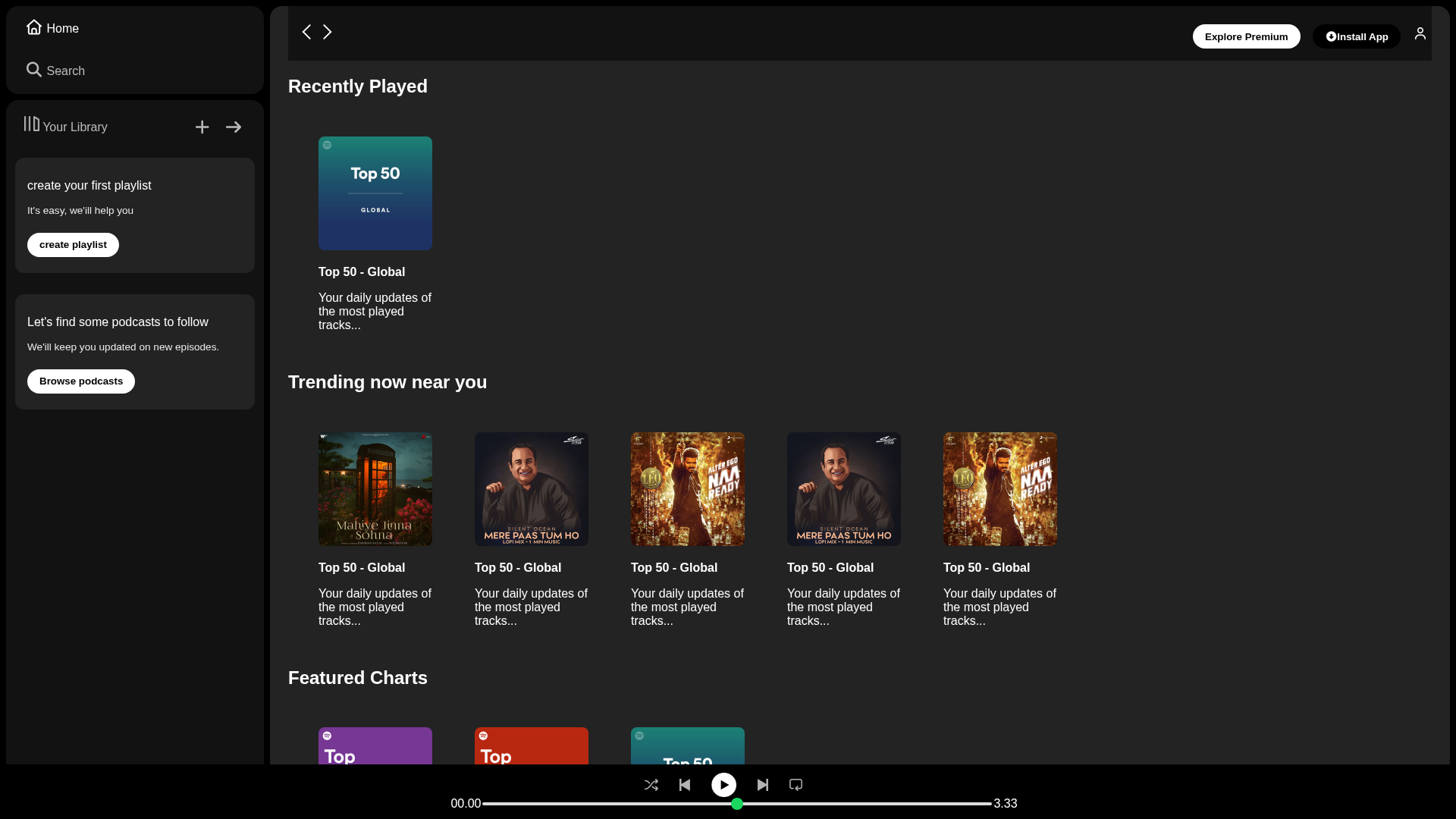
Task: Click the Featured Charts heading
Action: point(358,678)
